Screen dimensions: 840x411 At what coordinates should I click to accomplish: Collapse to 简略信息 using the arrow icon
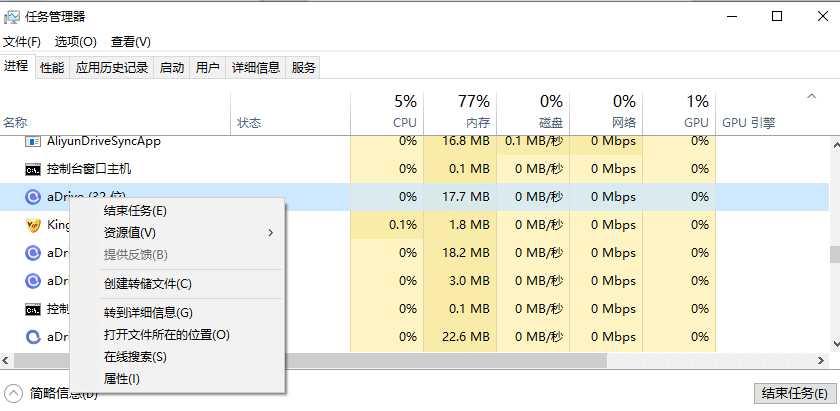(x=14, y=393)
